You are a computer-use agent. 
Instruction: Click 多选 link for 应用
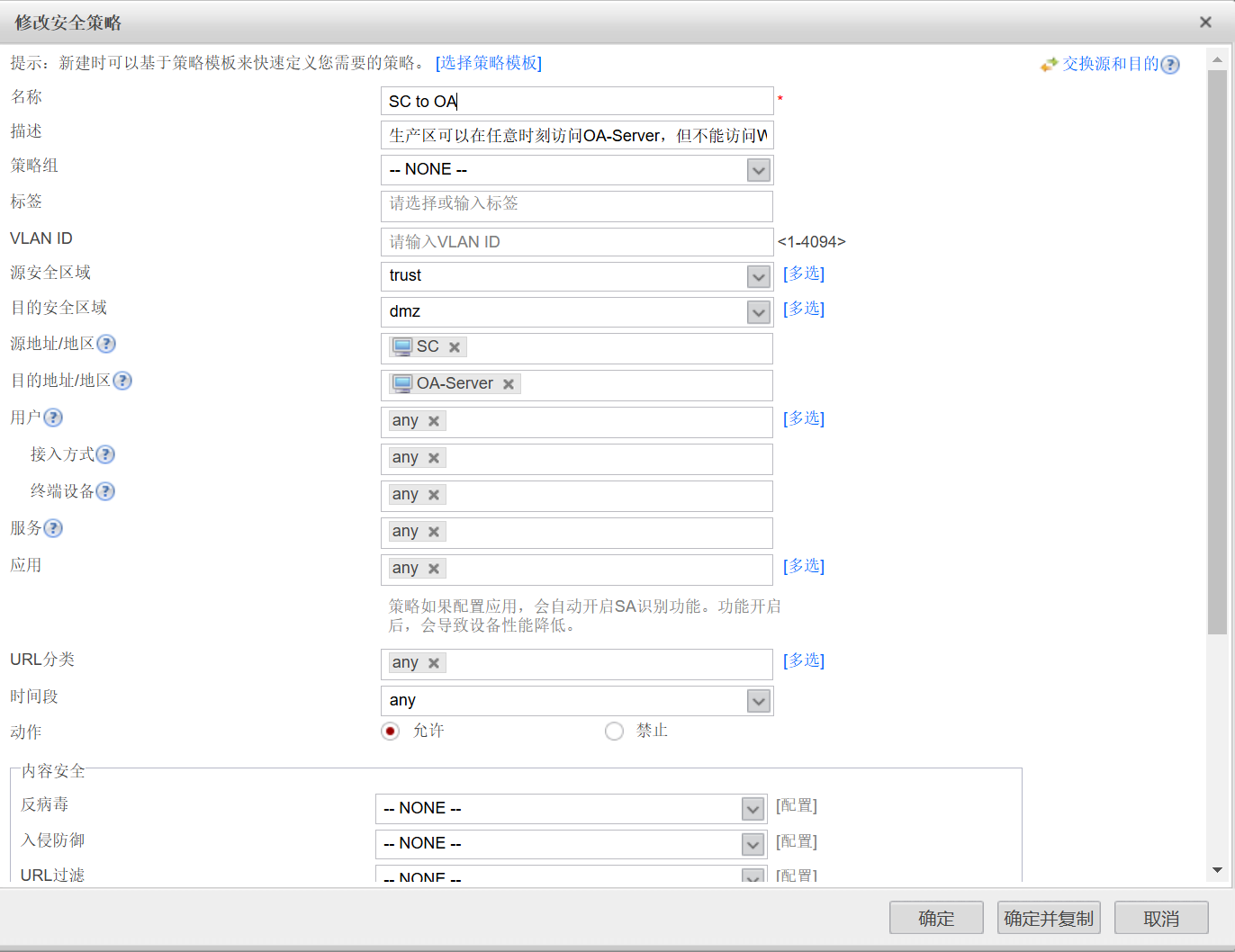[x=804, y=566]
